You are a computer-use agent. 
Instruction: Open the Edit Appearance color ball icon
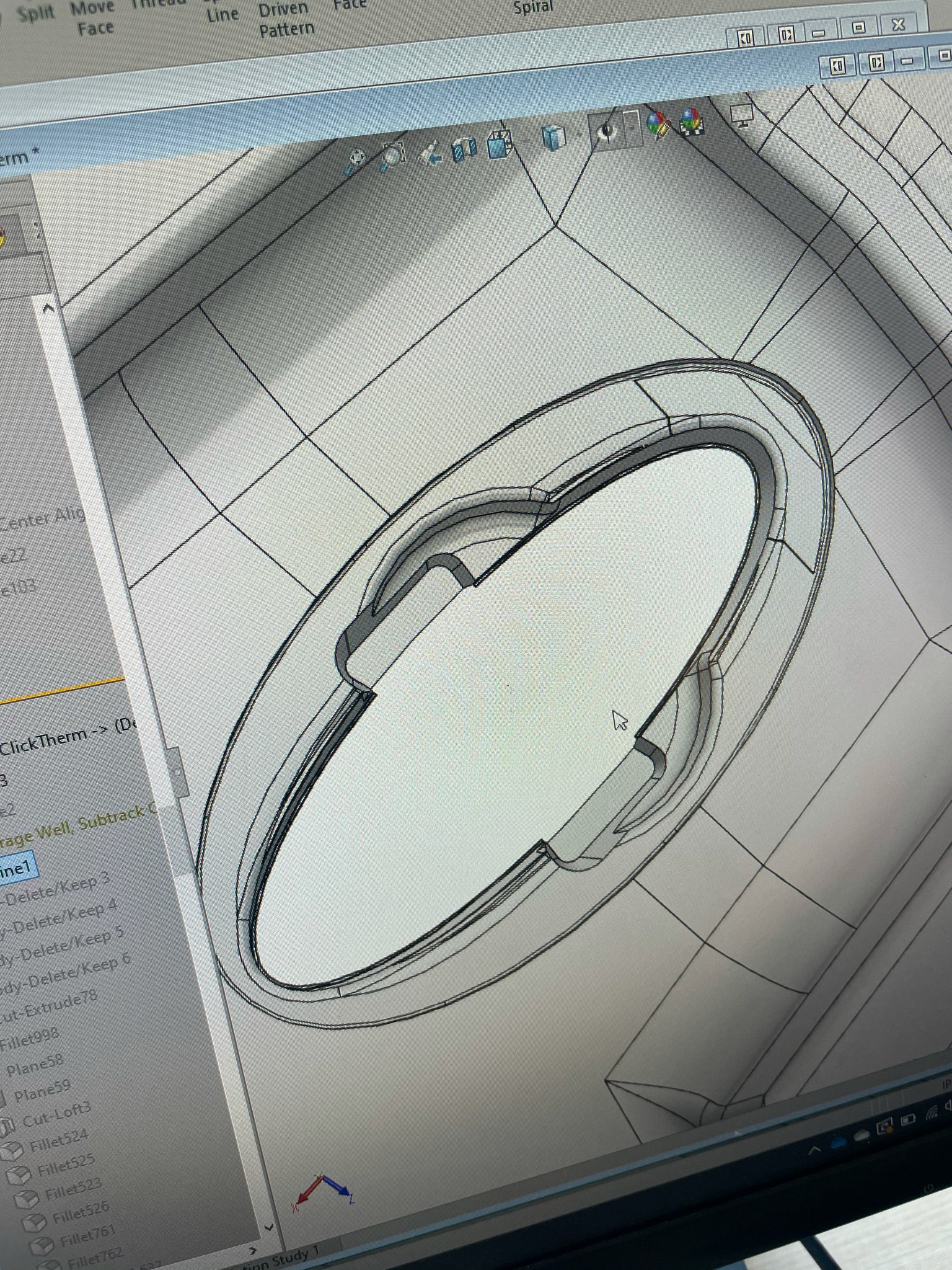659,124
